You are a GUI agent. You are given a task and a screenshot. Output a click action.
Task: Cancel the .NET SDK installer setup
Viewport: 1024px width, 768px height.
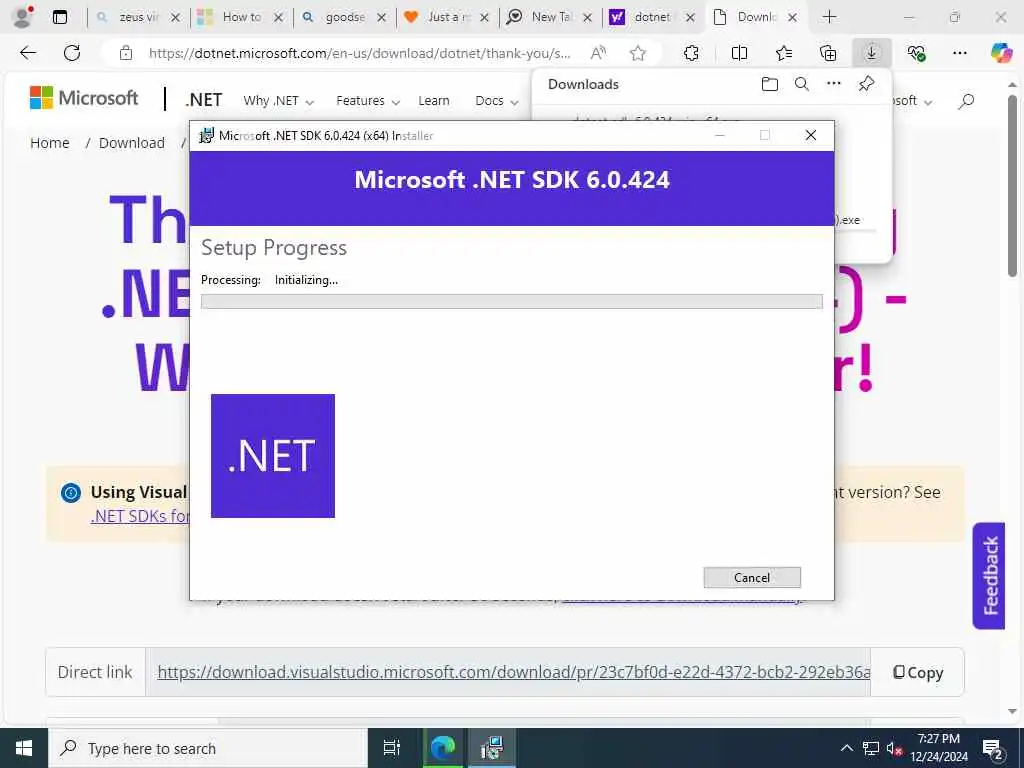752,577
